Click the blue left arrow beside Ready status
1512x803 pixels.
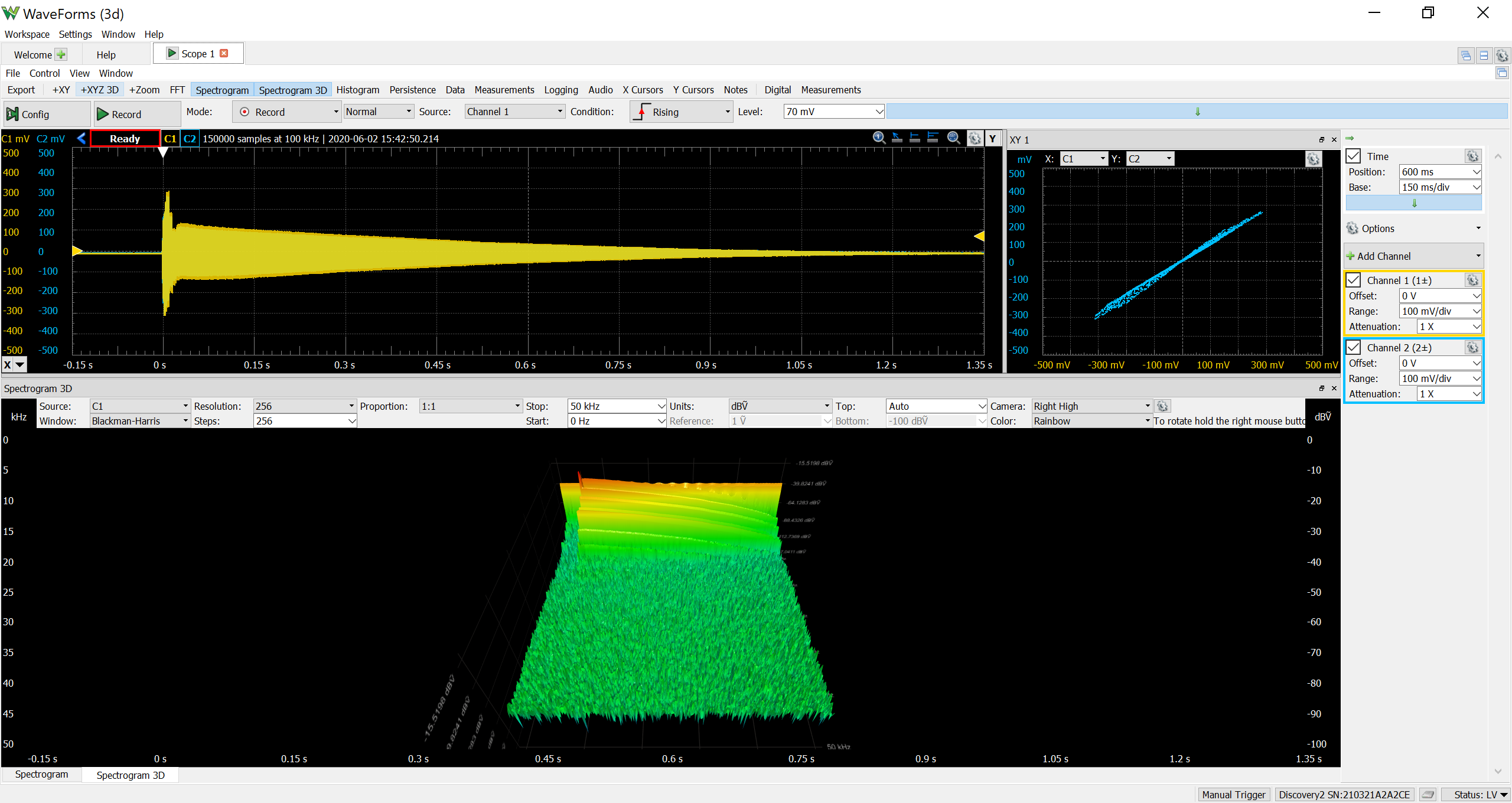pos(82,138)
